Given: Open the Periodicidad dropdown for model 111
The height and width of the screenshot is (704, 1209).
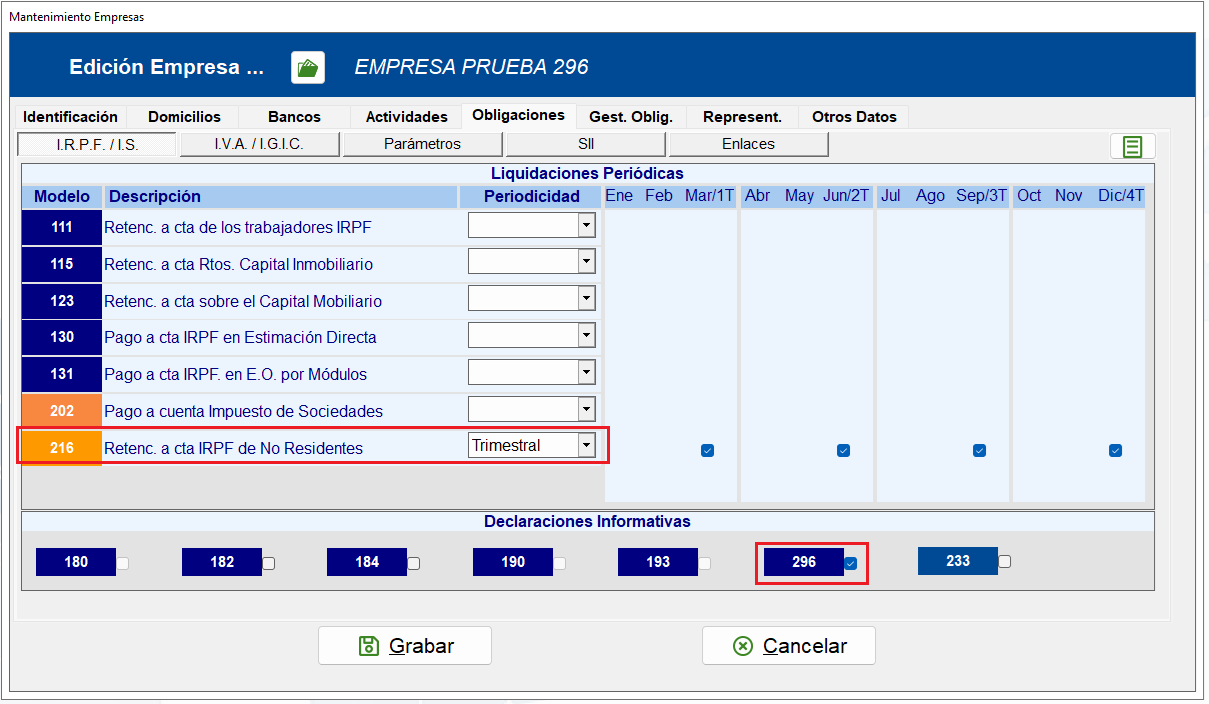Looking at the screenshot, I should click(586, 225).
